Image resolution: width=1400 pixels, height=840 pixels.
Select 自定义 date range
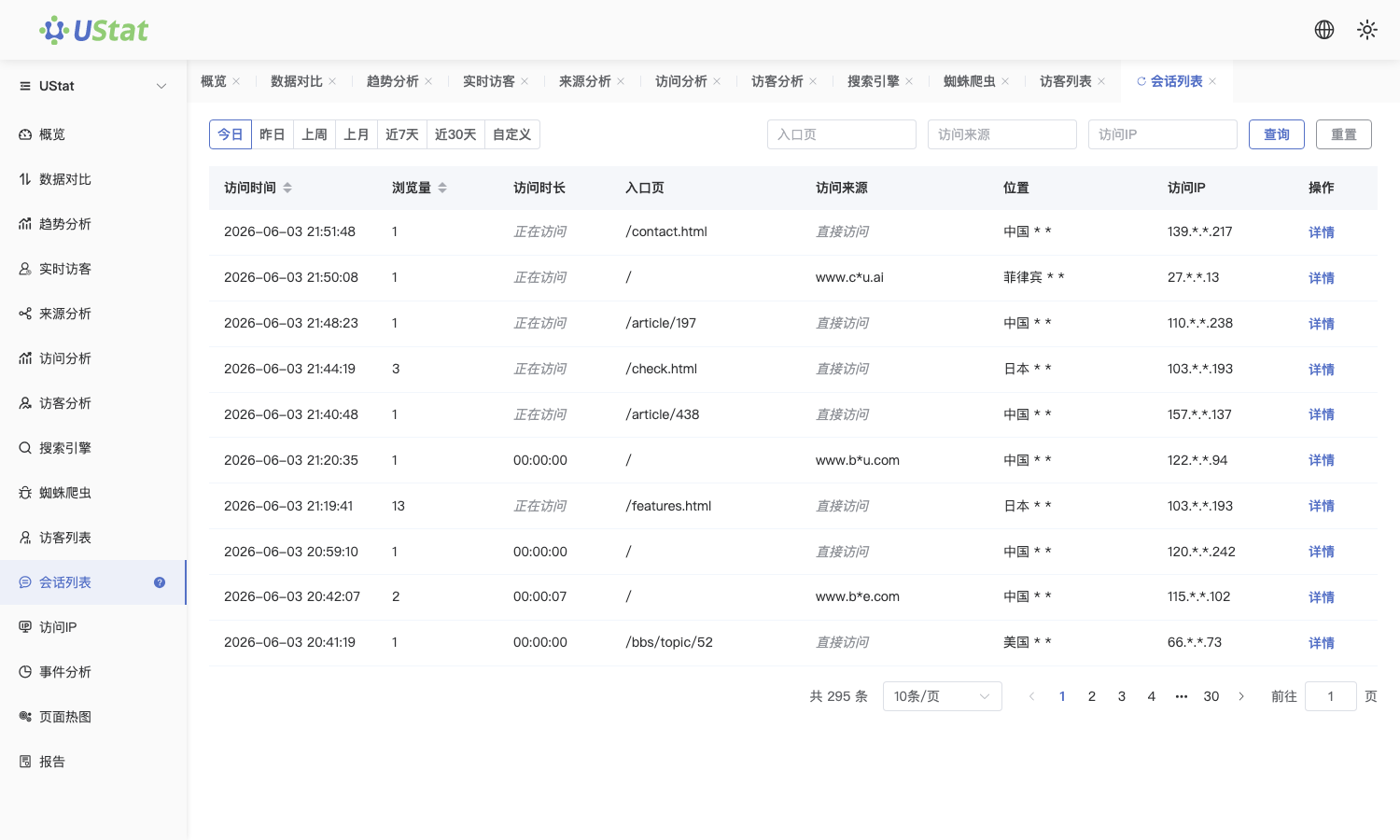512,134
